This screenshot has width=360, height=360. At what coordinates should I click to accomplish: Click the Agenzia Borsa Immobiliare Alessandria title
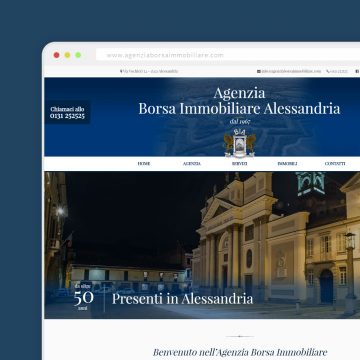point(239,101)
